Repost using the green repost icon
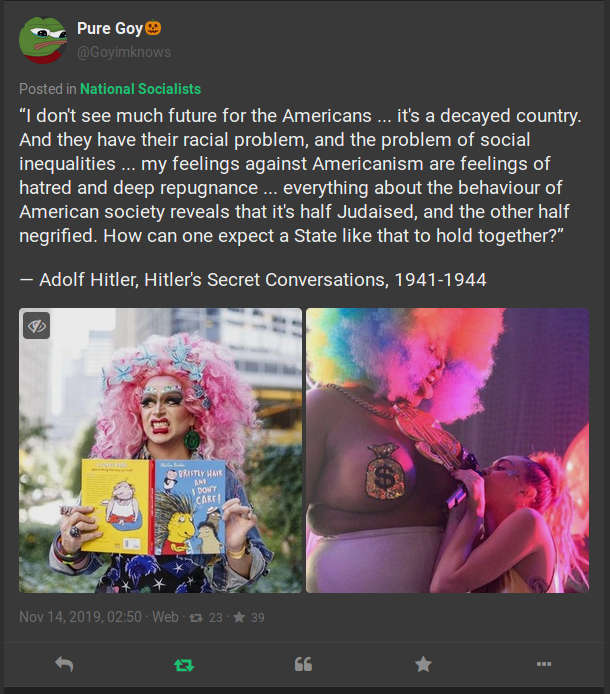Viewport: 610px width, 694px height. pyautogui.click(x=184, y=665)
